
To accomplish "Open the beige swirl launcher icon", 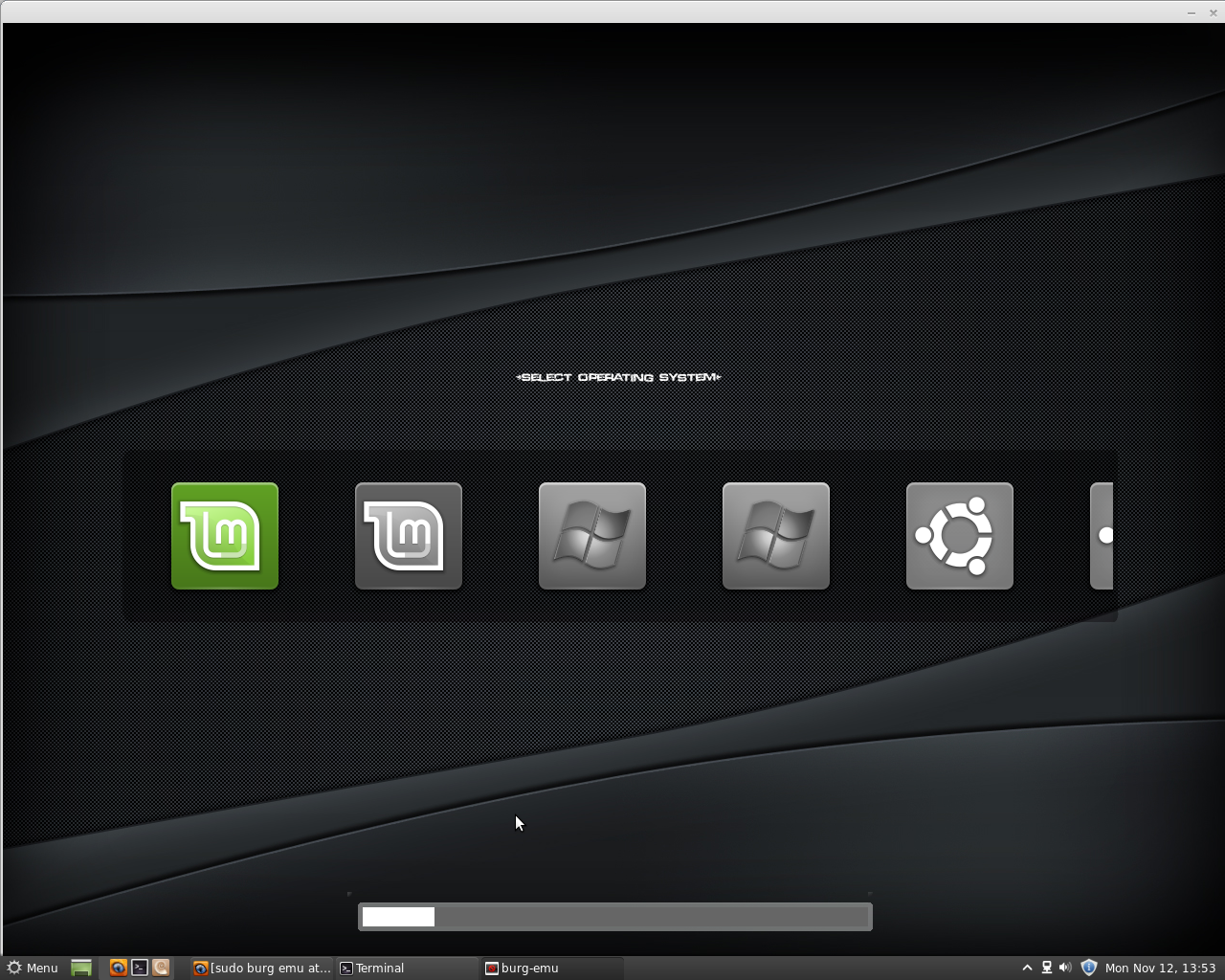I will [x=161, y=968].
